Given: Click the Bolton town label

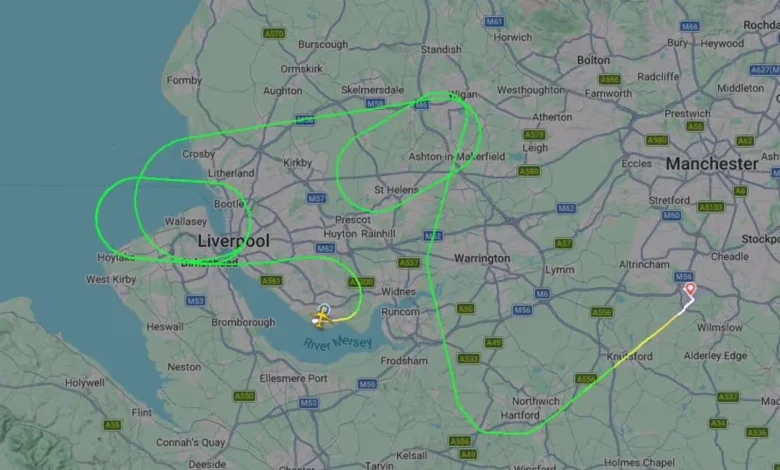Looking at the screenshot, I should point(593,60).
